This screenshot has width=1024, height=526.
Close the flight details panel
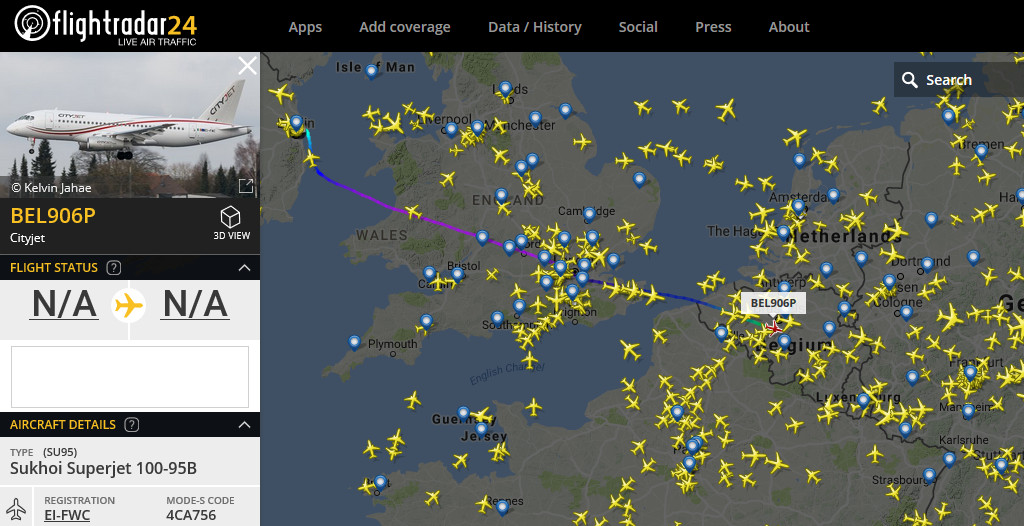point(248,66)
